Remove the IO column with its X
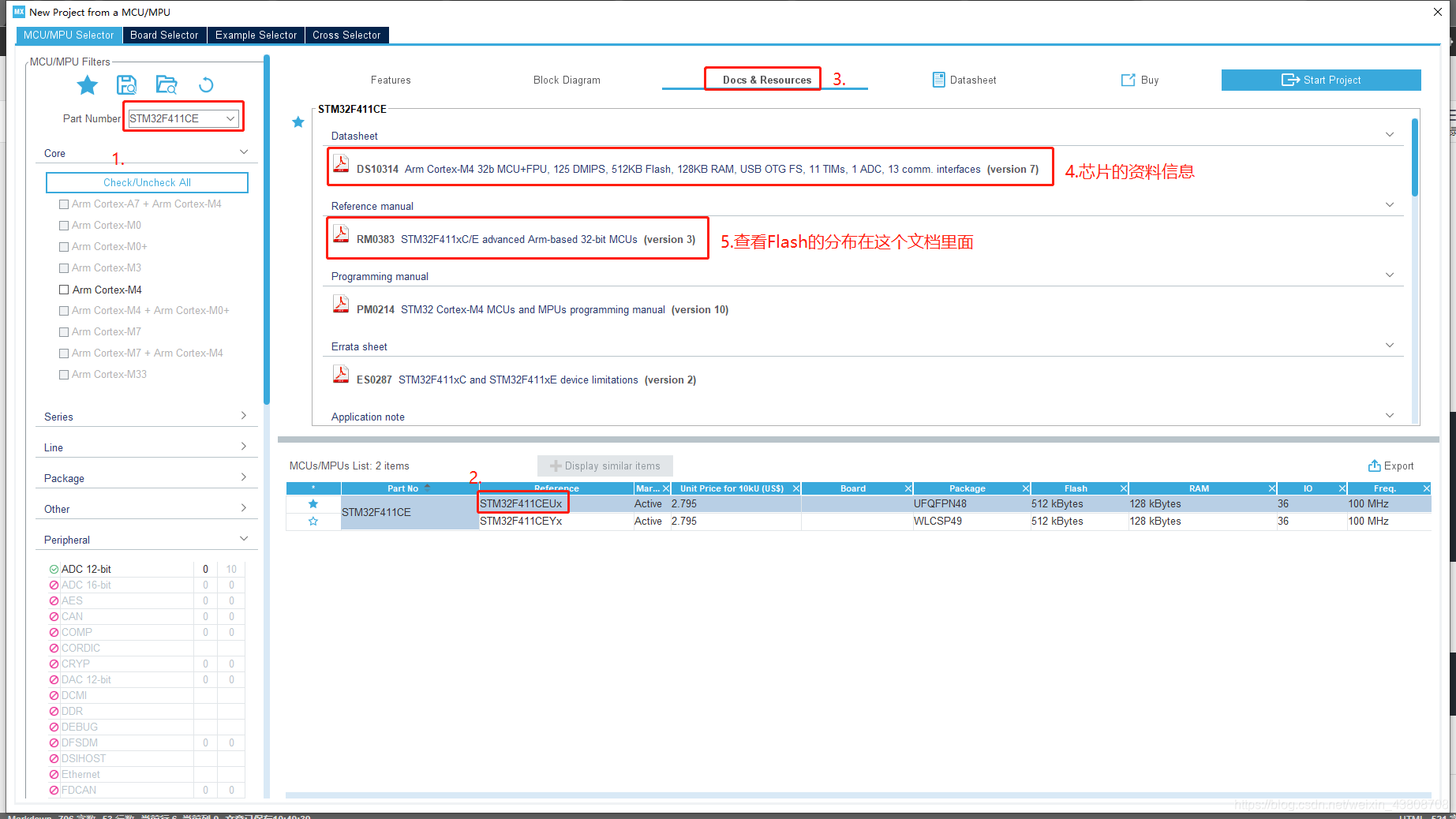1456x819 pixels. coord(1342,488)
